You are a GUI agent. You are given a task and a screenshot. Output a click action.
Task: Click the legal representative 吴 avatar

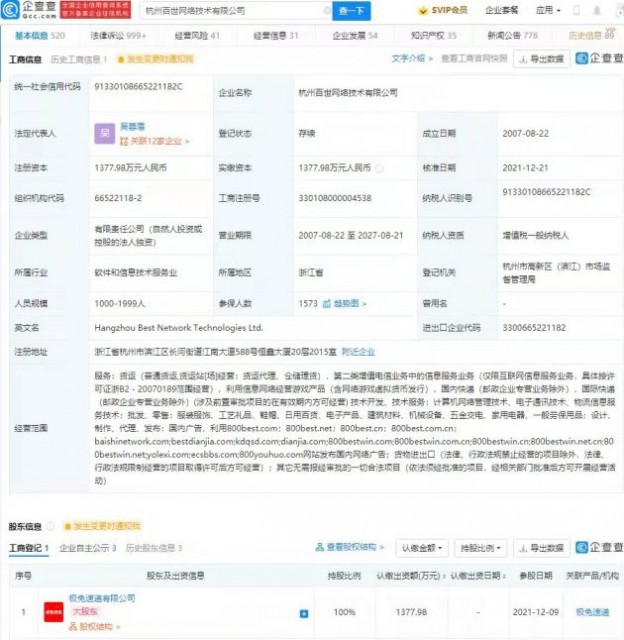[104, 133]
